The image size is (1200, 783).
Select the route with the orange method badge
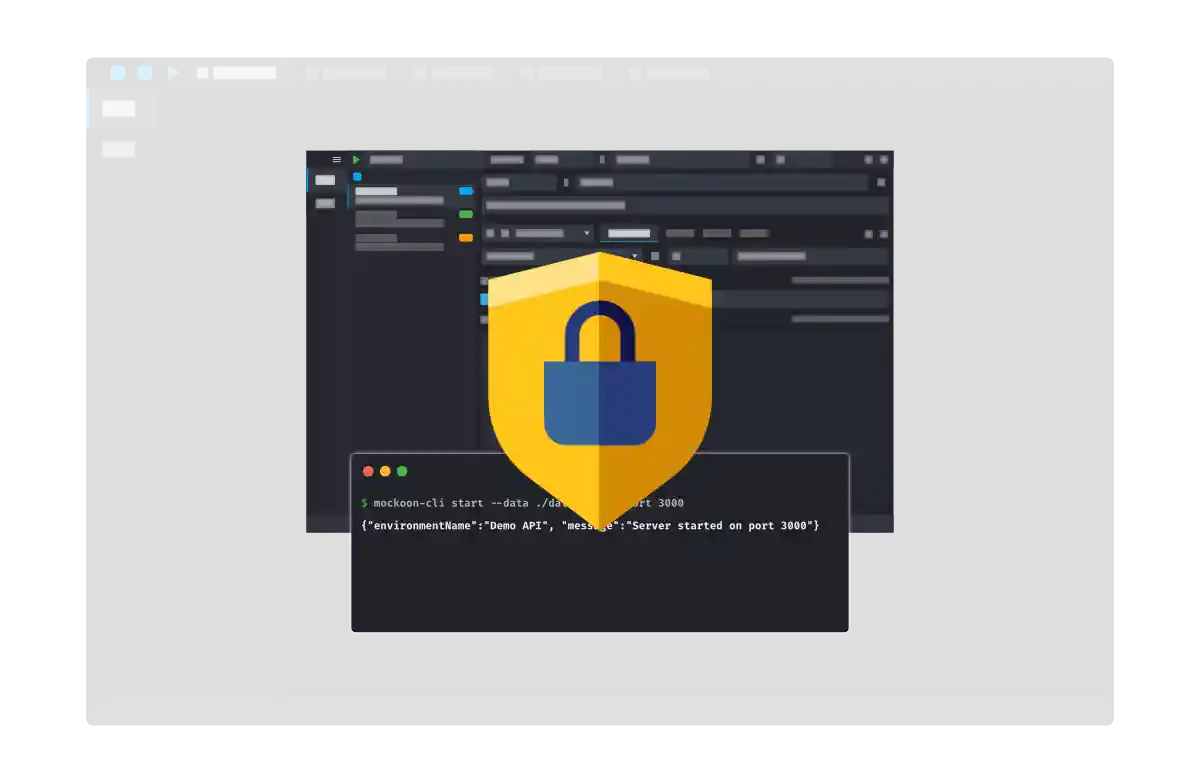click(x=413, y=241)
